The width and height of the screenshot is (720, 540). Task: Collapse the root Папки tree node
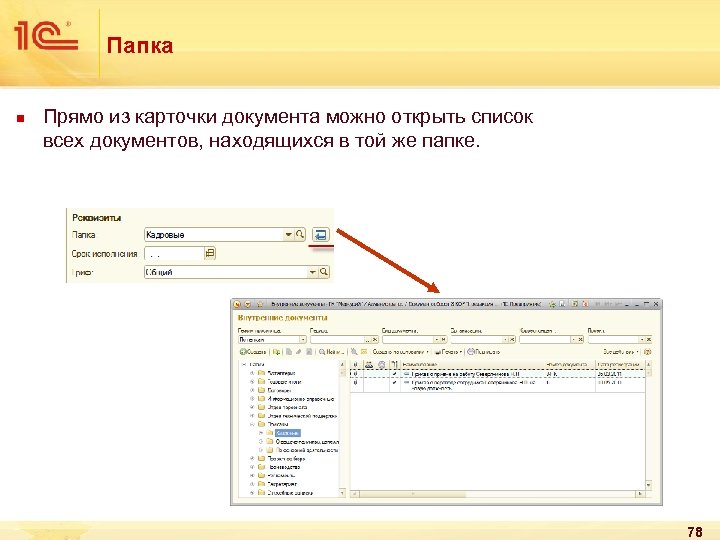tap(244, 365)
